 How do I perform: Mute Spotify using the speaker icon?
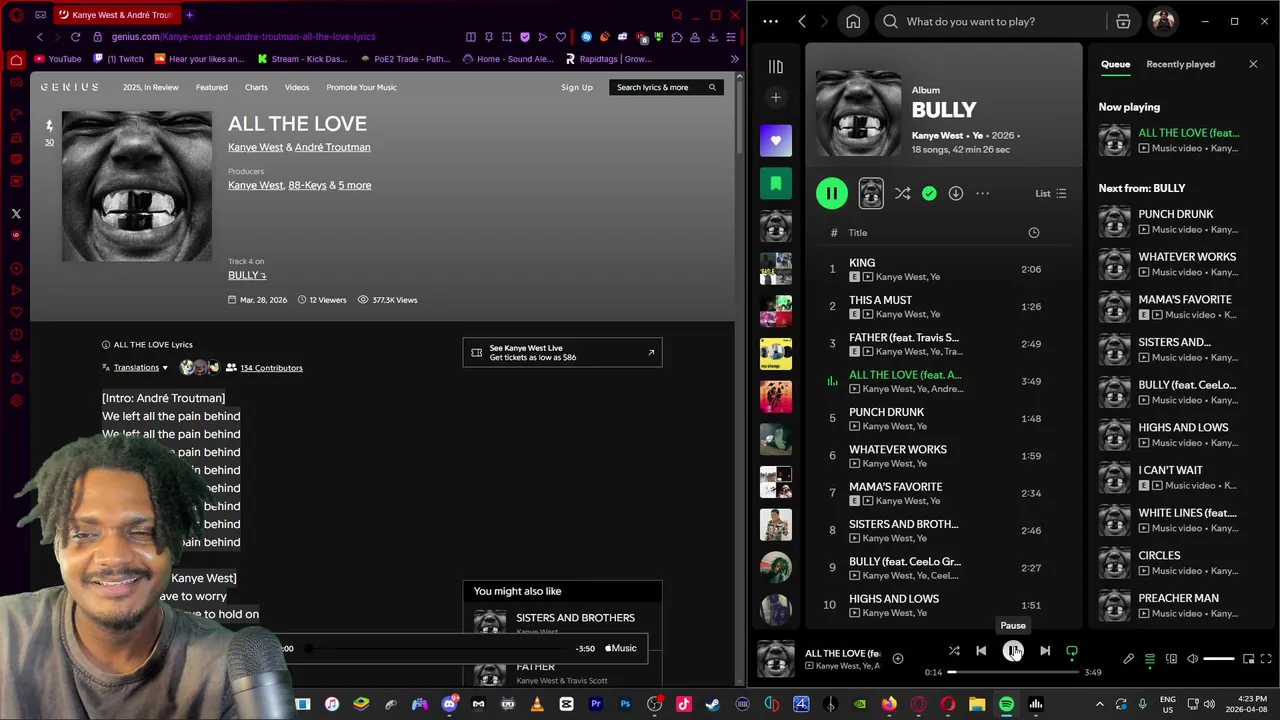pos(1192,659)
